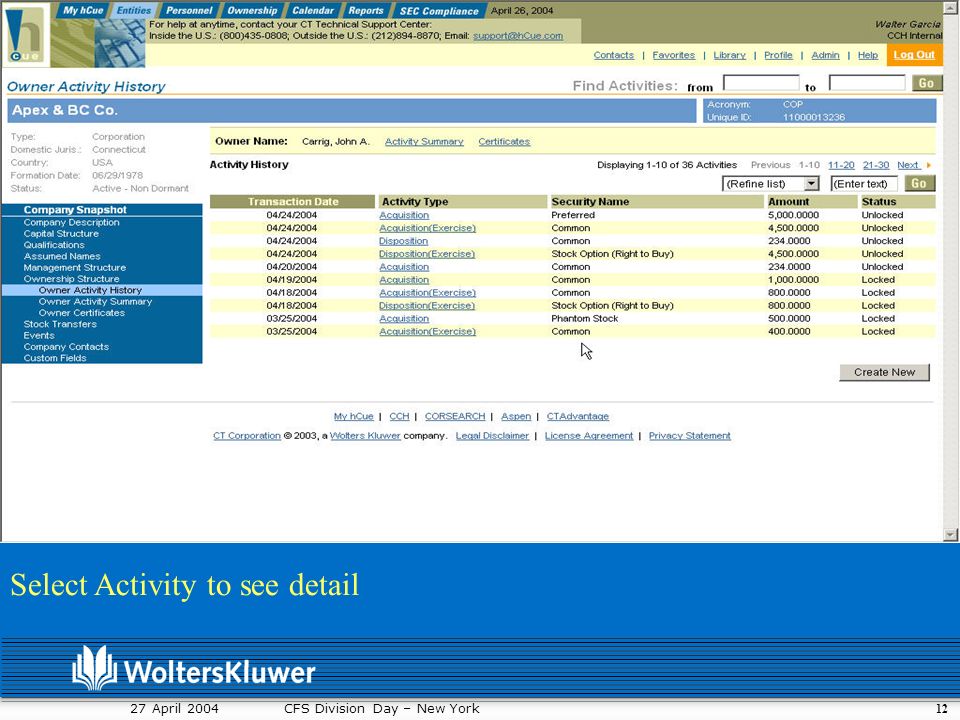Open the Profile link

778,55
